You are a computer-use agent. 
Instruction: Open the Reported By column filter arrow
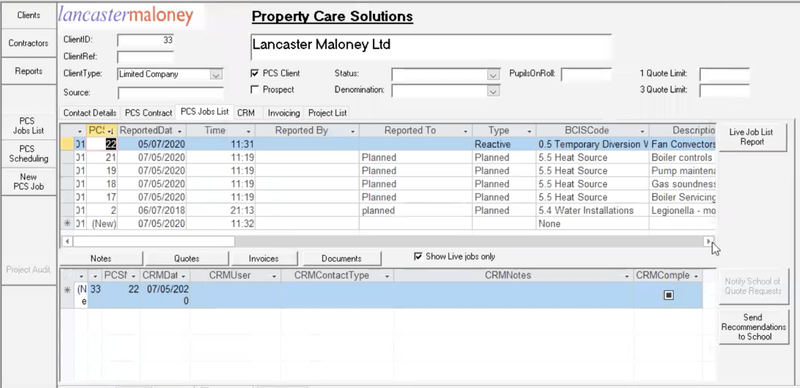tap(353, 131)
